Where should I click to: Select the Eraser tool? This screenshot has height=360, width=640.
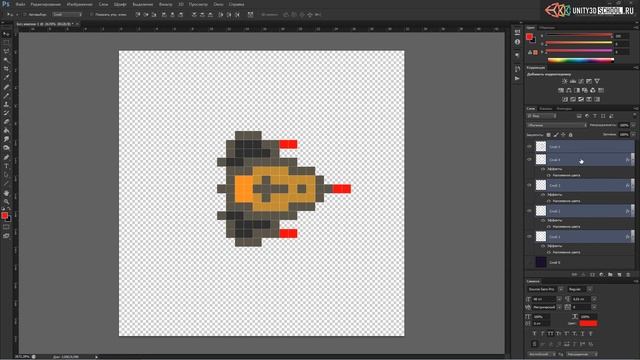6,122
